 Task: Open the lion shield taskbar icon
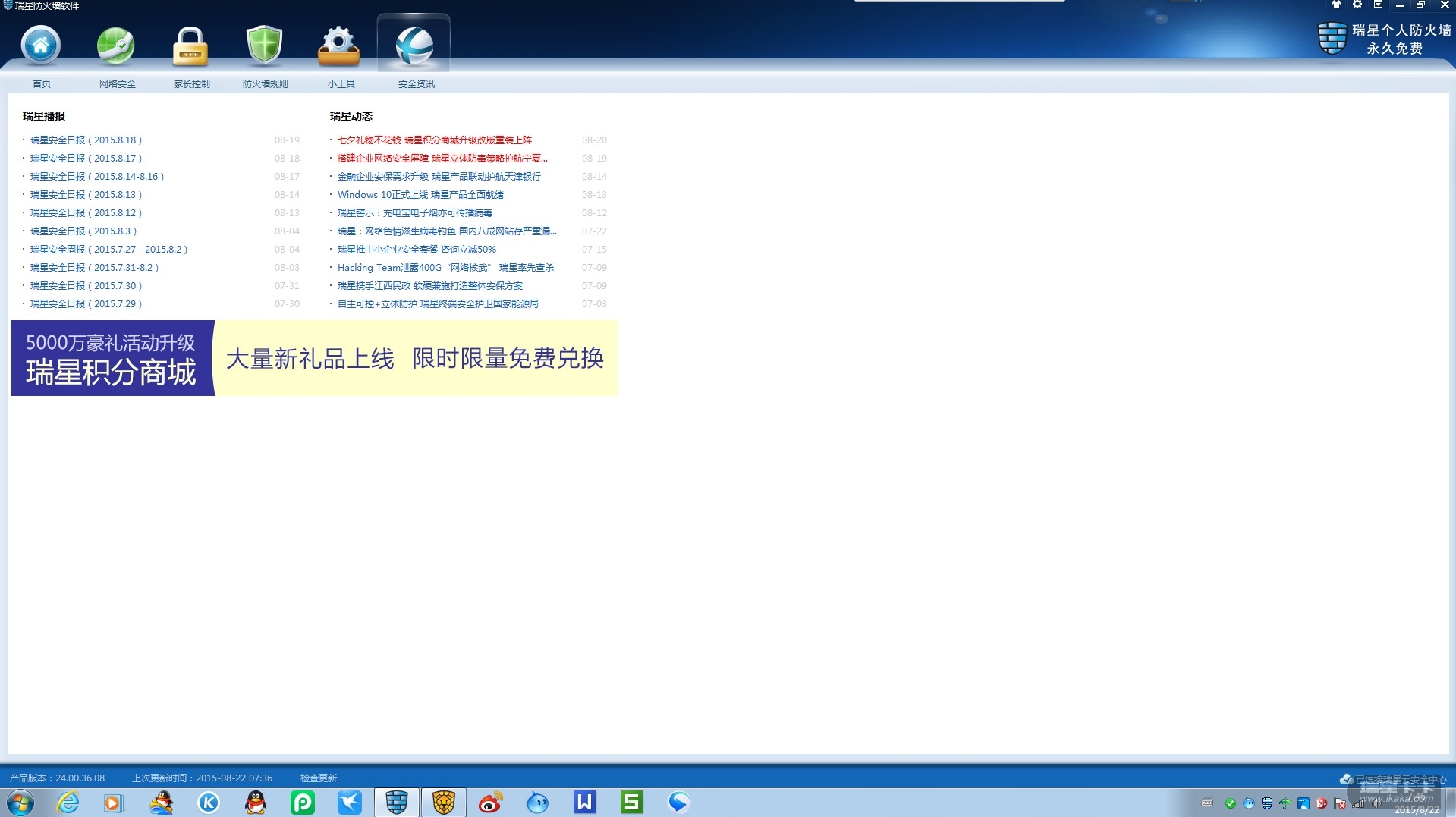444,803
